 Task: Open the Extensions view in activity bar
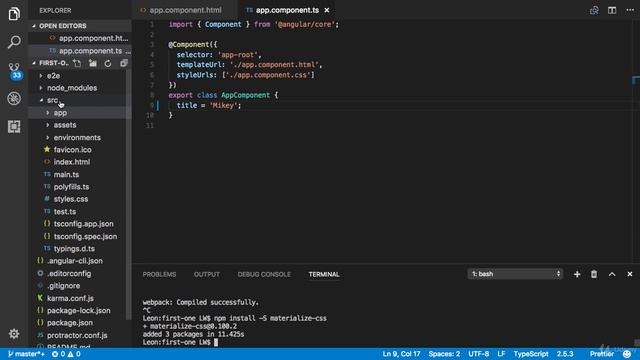[x=14, y=127]
